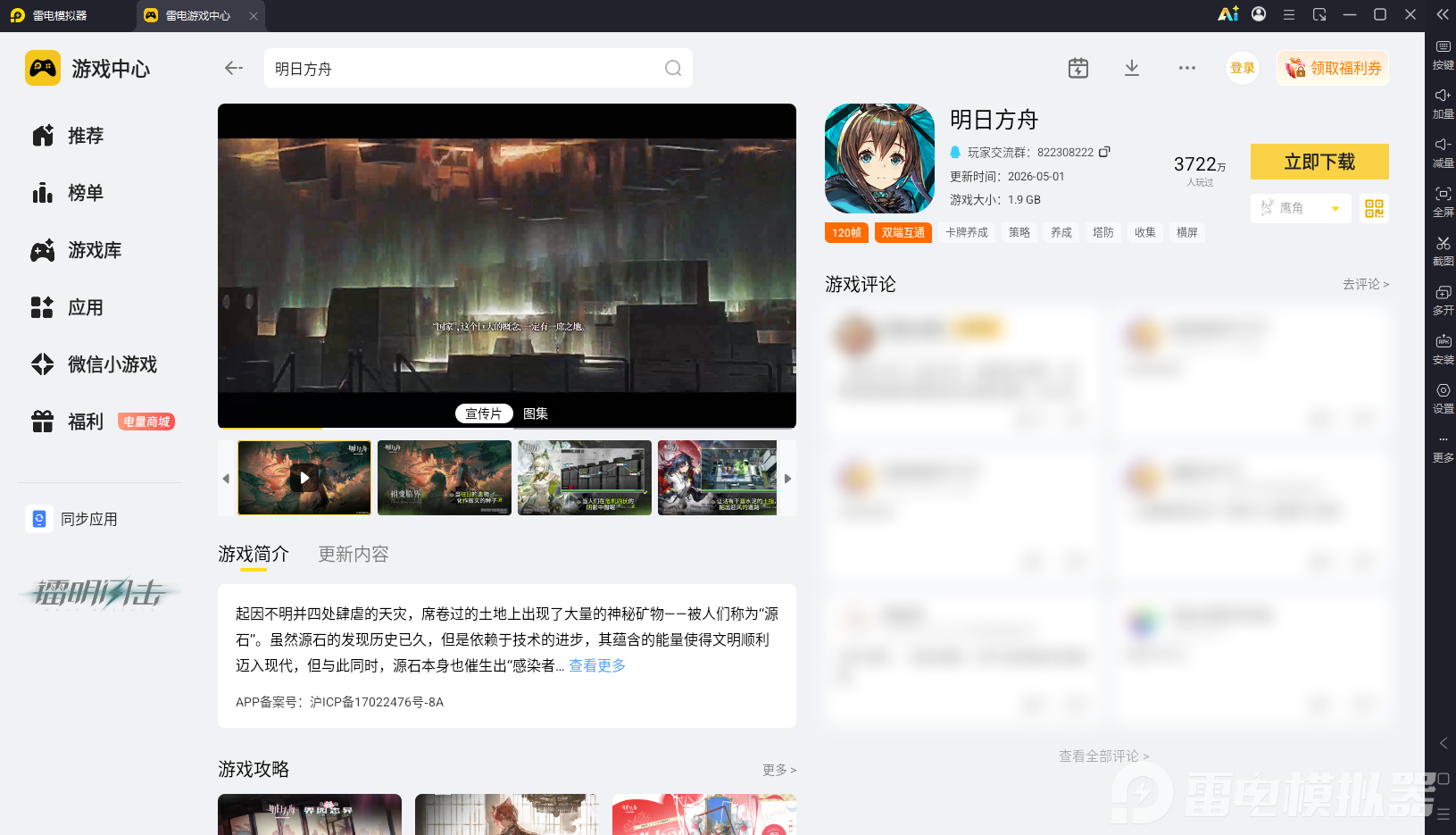The height and width of the screenshot is (835, 1456).
Task: Previous thumbnails arrow in the gallery strip
Action: click(x=226, y=478)
